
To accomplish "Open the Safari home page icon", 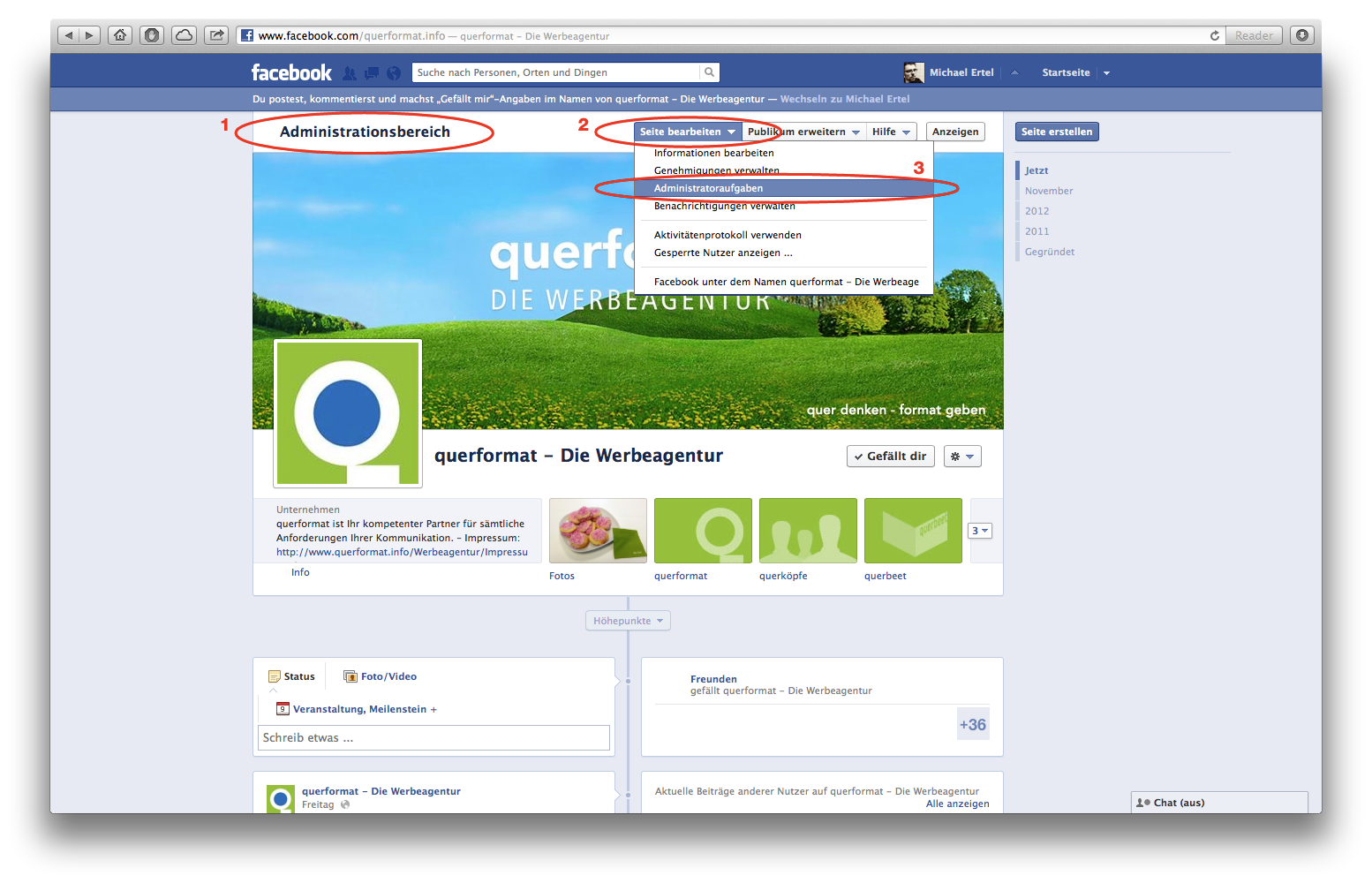I will click(x=120, y=35).
